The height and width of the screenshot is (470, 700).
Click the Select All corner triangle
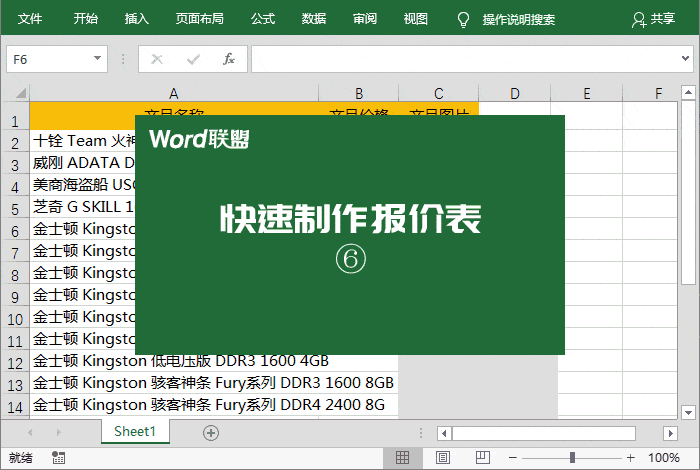tap(21, 93)
